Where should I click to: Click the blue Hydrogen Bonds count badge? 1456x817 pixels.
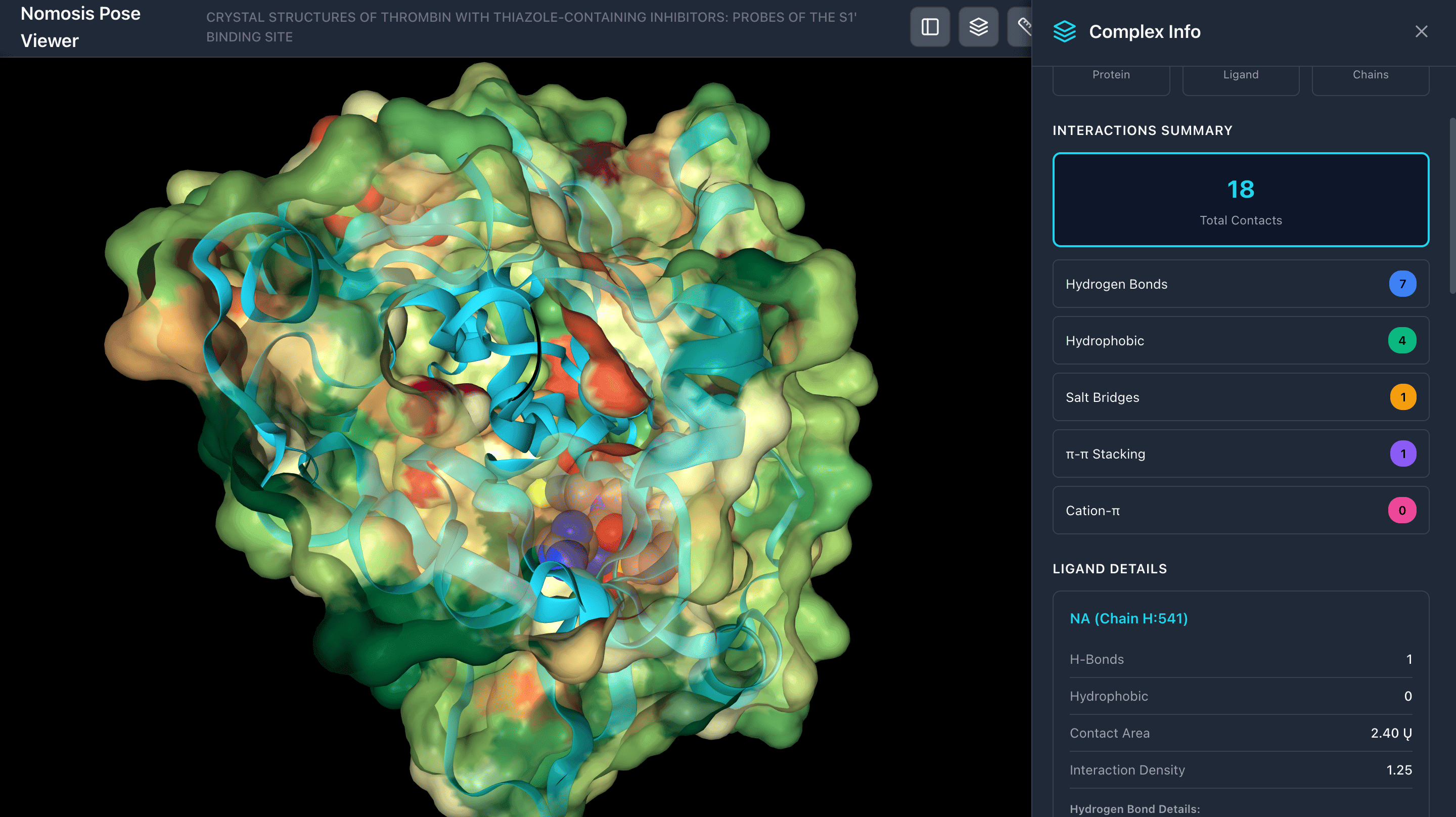[1402, 284]
